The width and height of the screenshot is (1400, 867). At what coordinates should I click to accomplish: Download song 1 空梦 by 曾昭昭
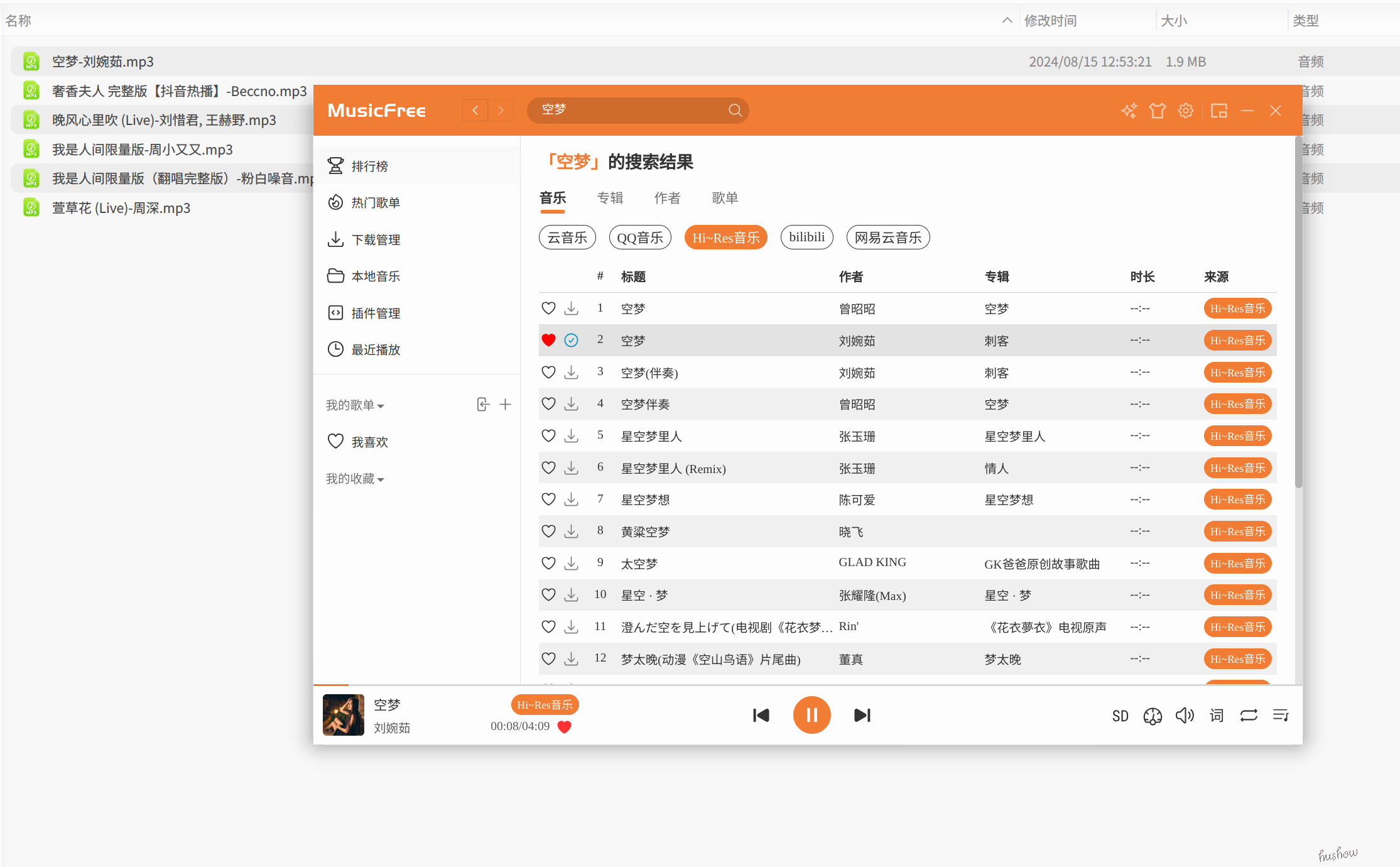tap(571, 308)
